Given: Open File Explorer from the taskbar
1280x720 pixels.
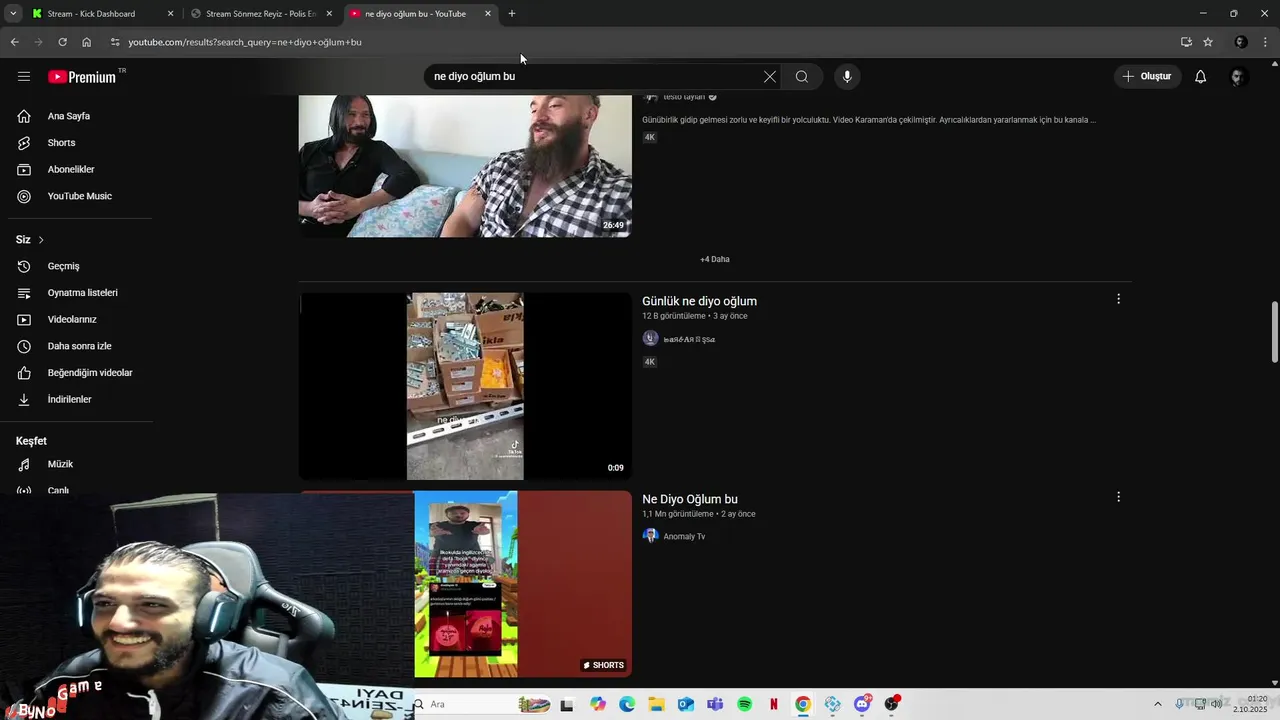Looking at the screenshot, I should (656, 704).
